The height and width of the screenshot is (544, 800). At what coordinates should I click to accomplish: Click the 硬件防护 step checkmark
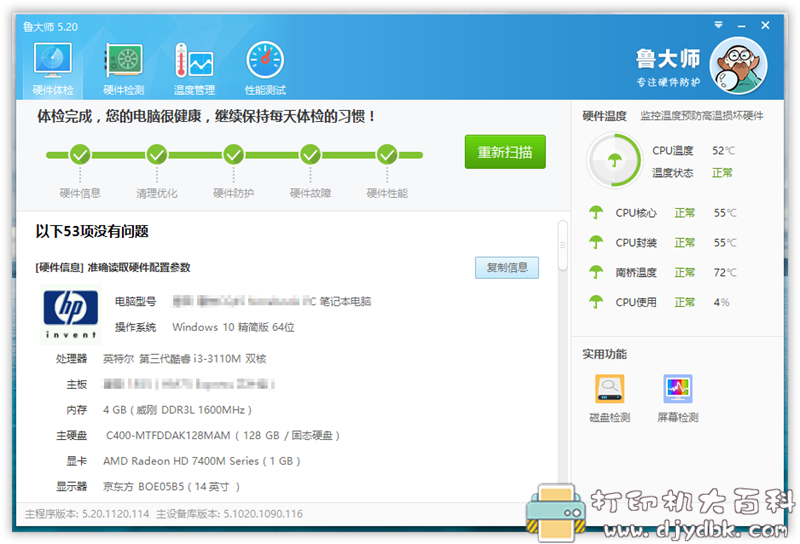[x=234, y=154]
